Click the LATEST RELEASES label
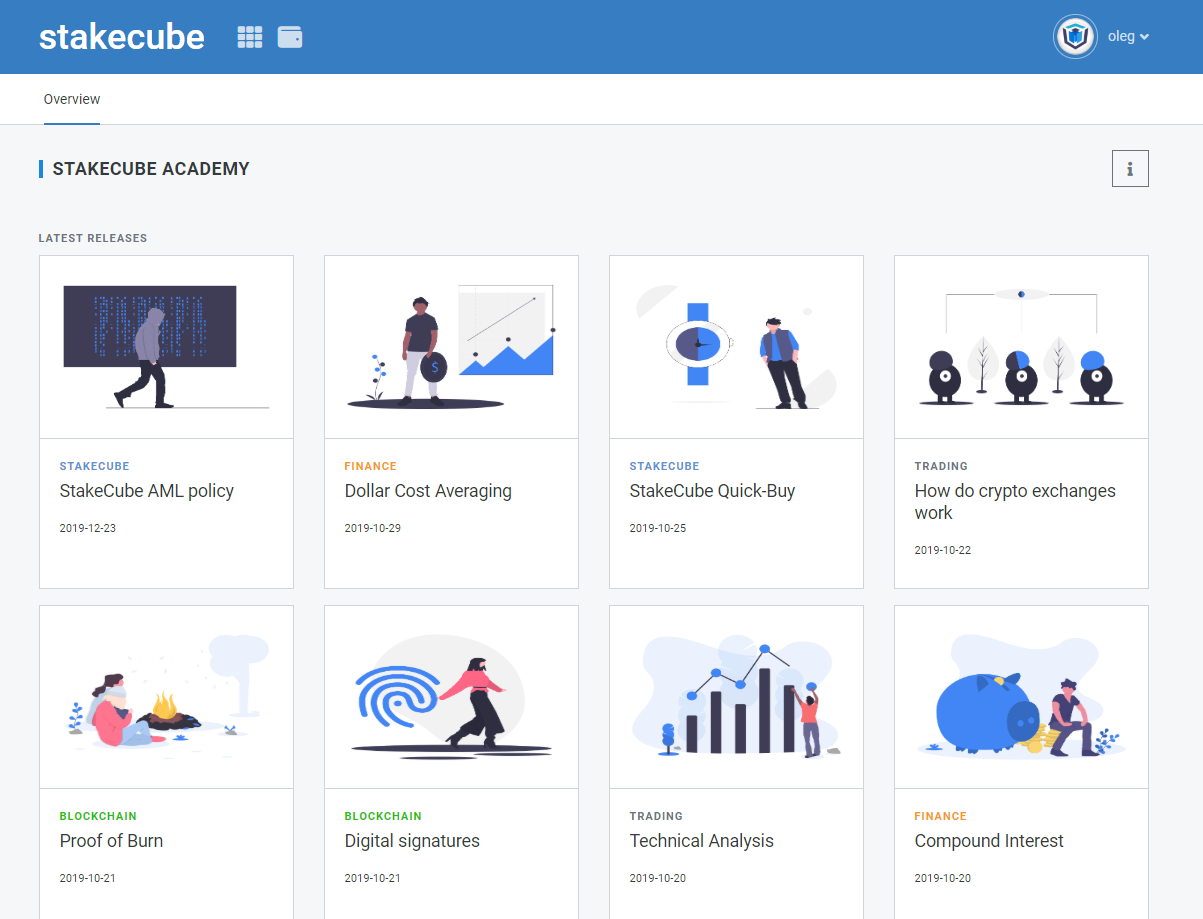The width and height of the screenshot is (1203, 919). pyautogui.click(x=93, y=238)
